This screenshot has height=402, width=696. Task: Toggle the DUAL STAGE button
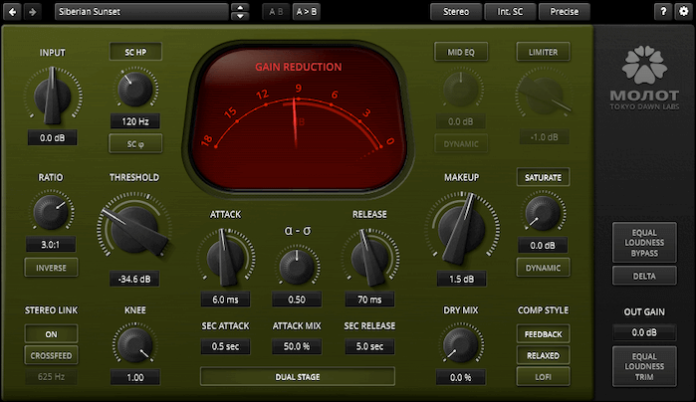tap(297, 377)
